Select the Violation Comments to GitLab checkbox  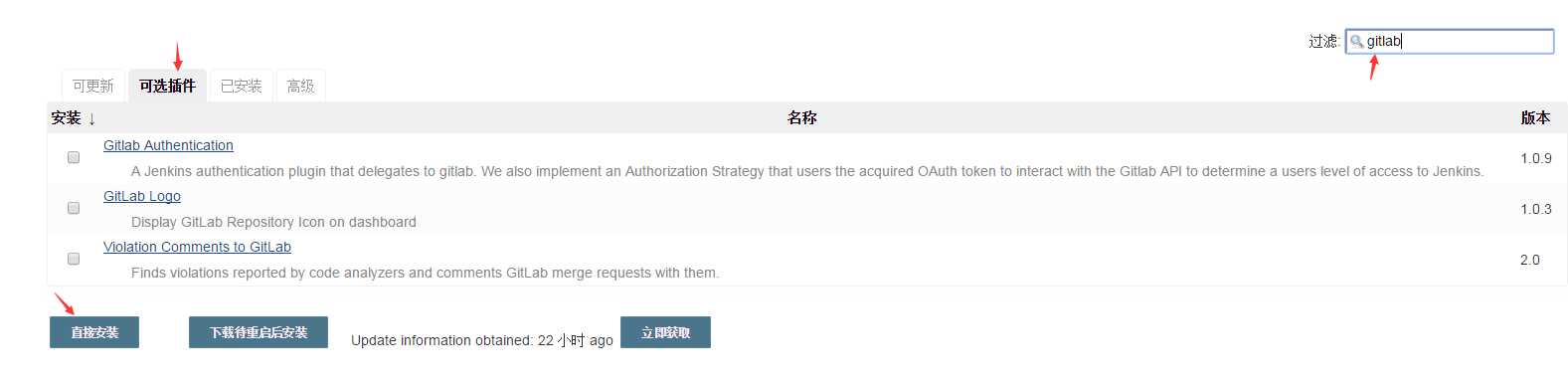[x=74, y=259]
